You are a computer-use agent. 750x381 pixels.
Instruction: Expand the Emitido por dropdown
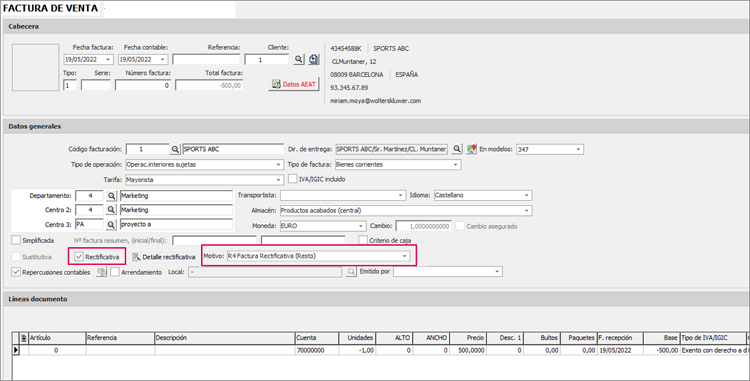497,272
